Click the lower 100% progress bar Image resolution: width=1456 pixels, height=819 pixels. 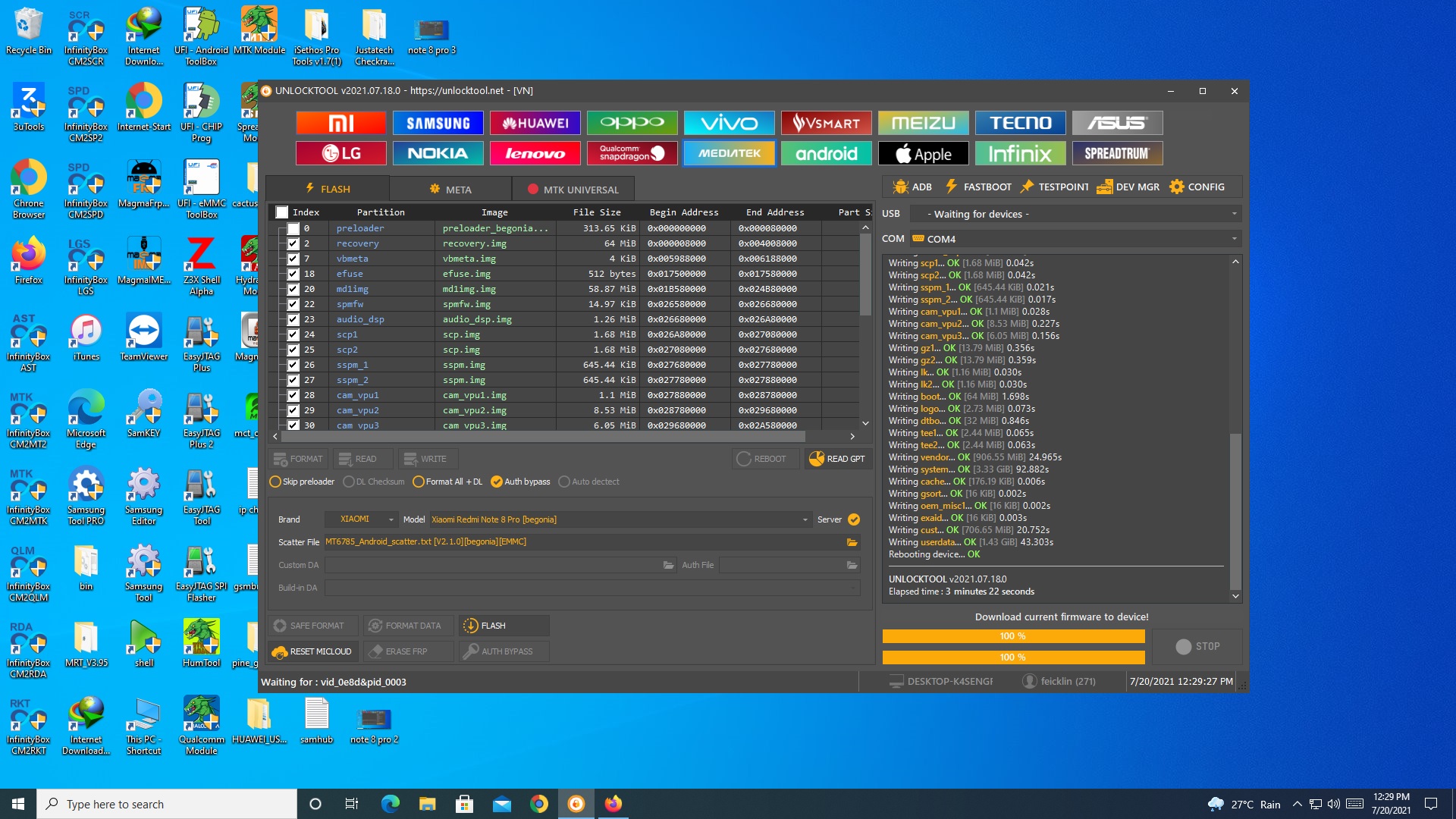[x=1013, y=657]
